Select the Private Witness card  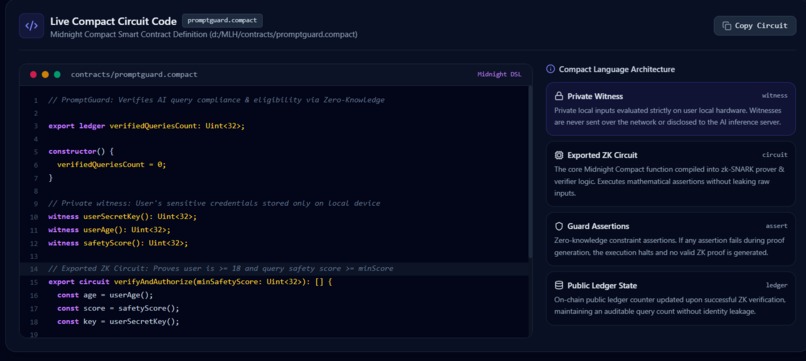point(670,109)
